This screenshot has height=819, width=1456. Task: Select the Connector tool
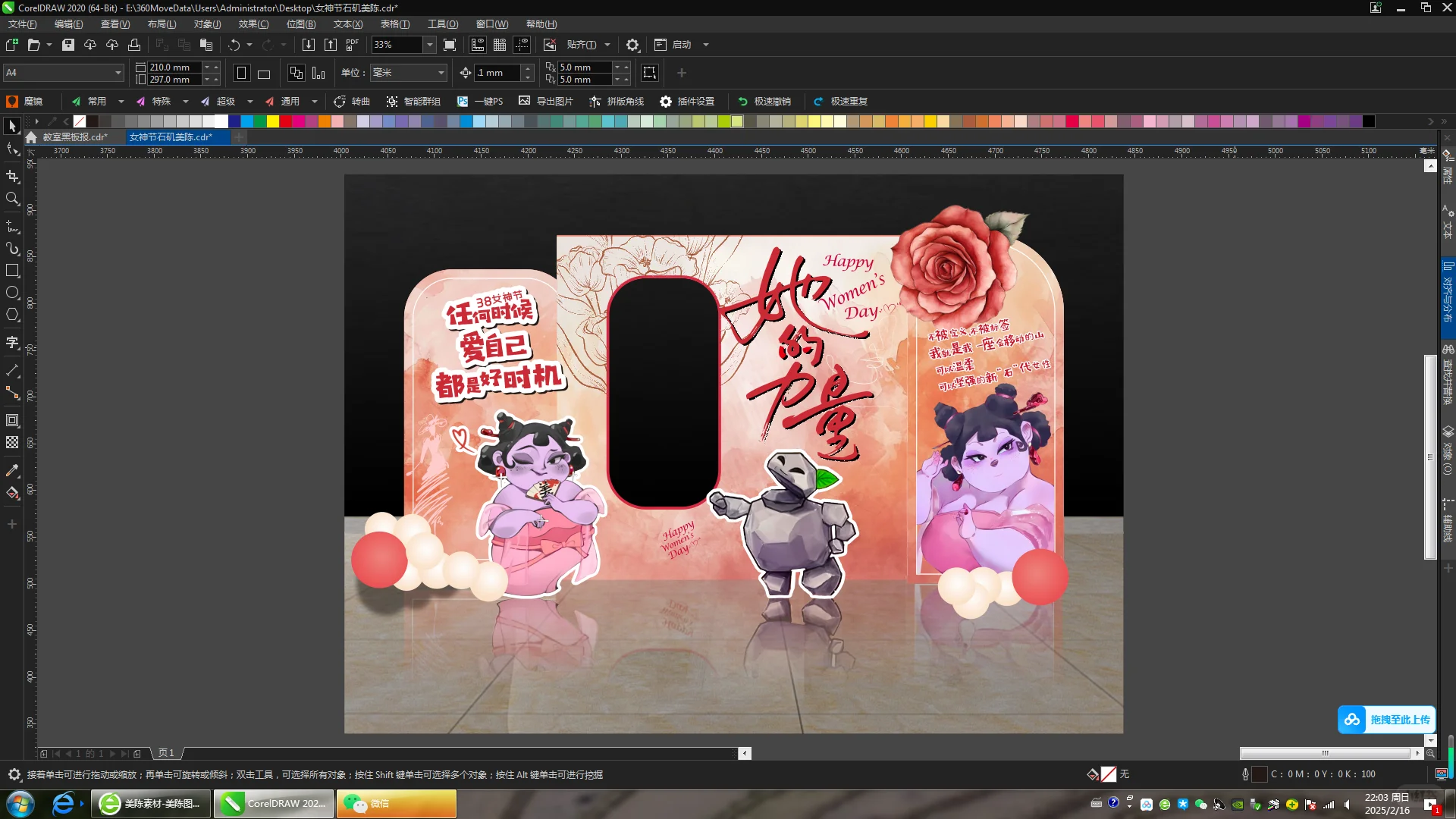(12, 393)
